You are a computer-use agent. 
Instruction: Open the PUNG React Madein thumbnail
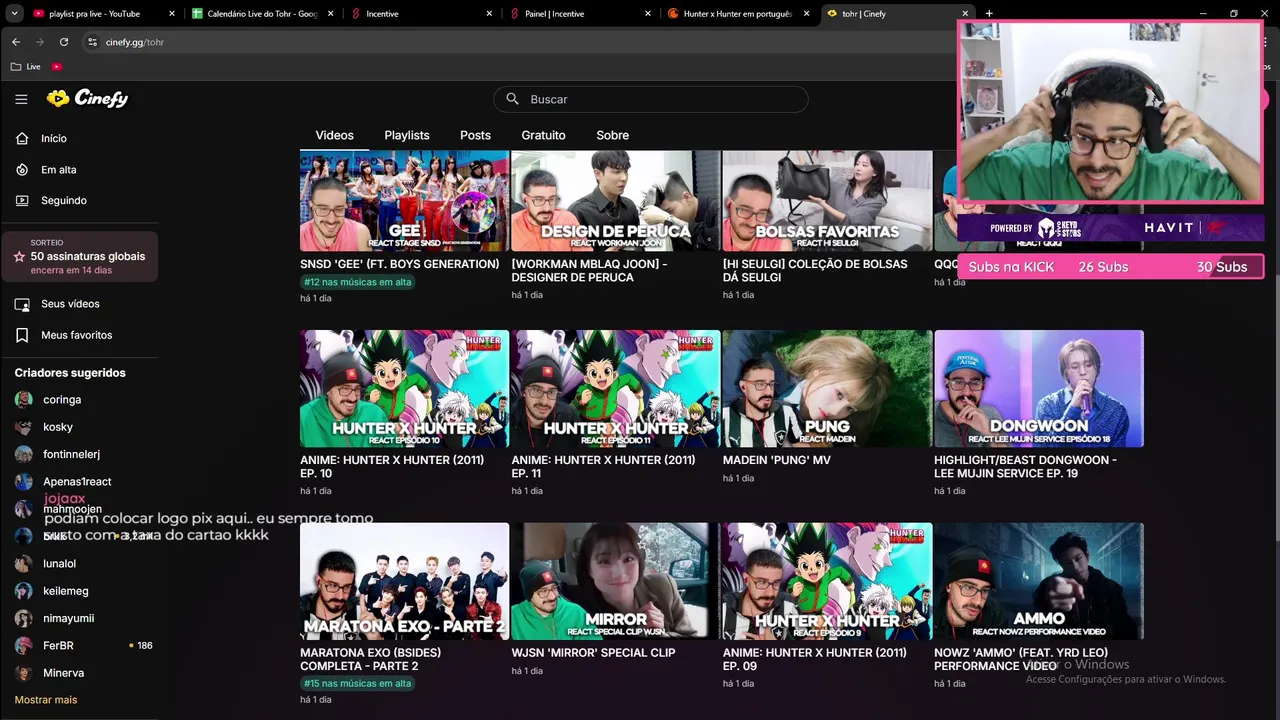(x=827, y=388)
